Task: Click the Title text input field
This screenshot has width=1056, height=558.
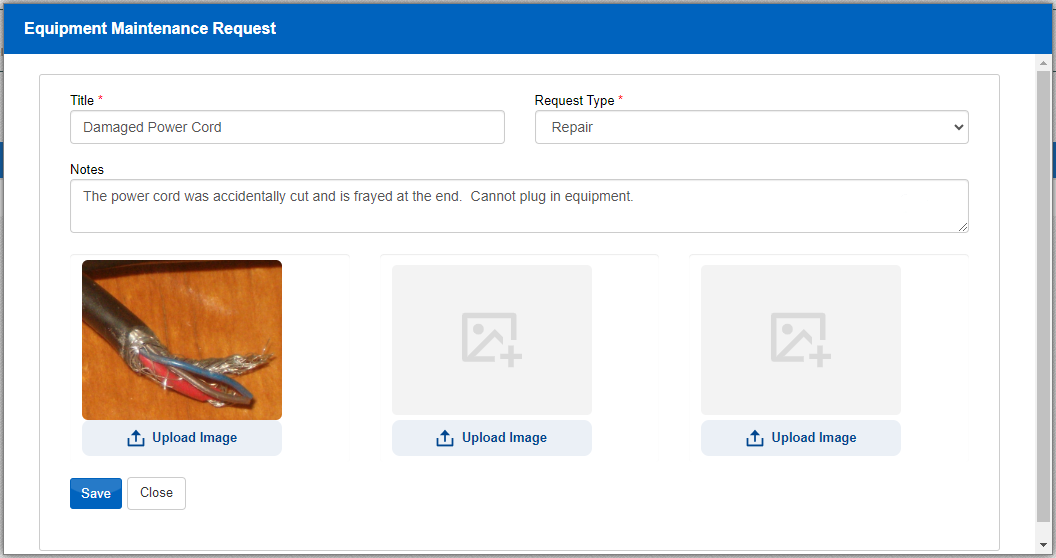Action: coord(287,127)
